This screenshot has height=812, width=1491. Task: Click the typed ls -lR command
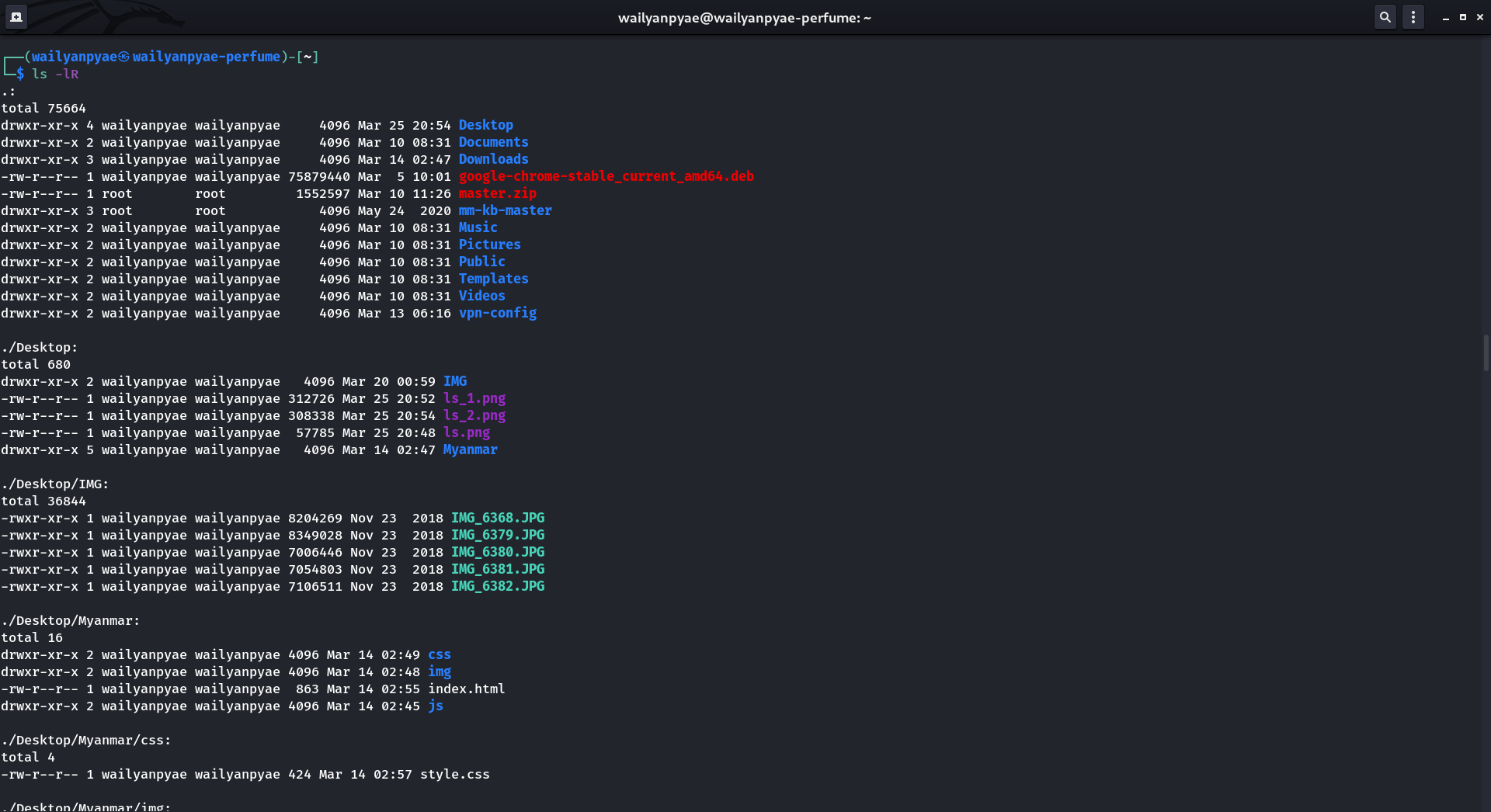point(55,74)
